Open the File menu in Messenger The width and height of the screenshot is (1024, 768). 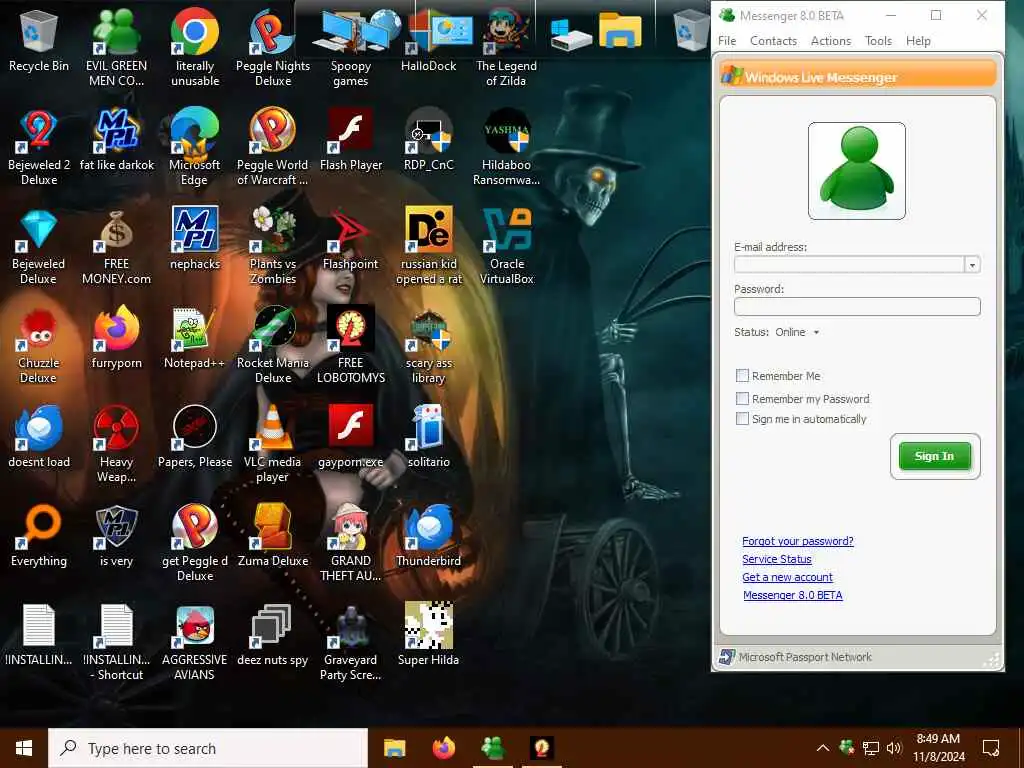(727, 40)
